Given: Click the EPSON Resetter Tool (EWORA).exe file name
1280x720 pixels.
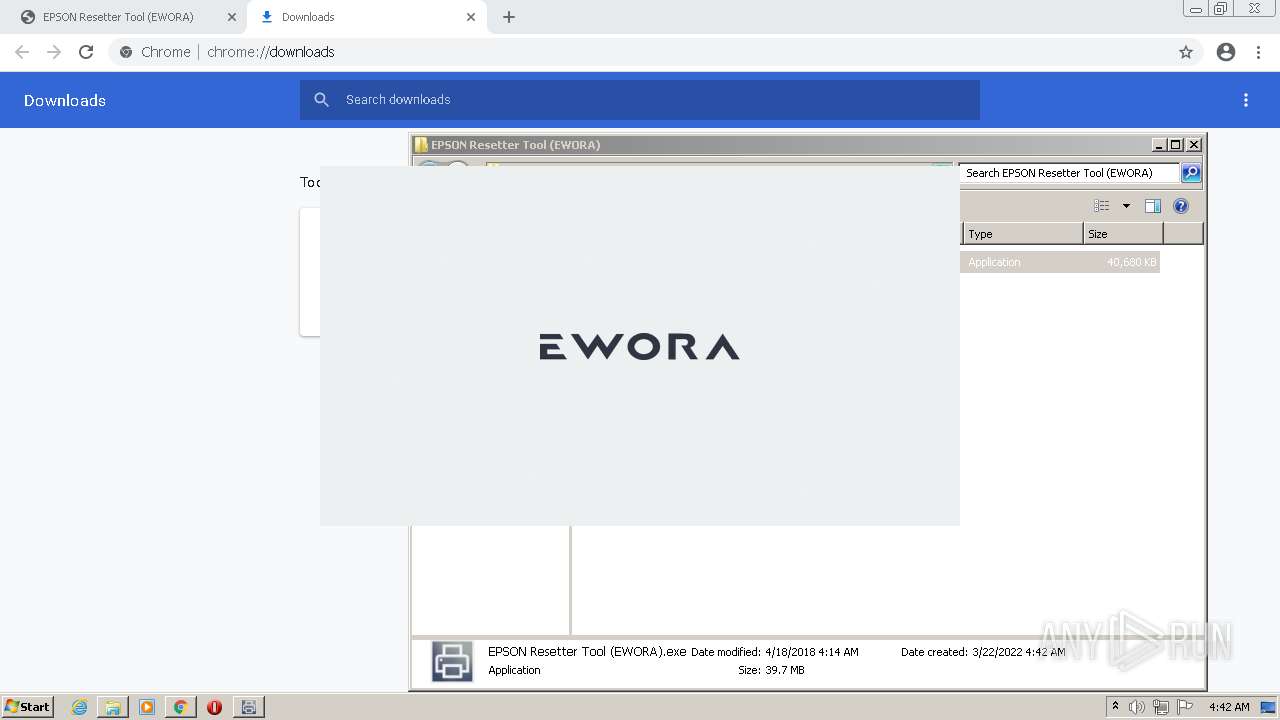Looking at the screenshot, I should (x=587, y=651).
